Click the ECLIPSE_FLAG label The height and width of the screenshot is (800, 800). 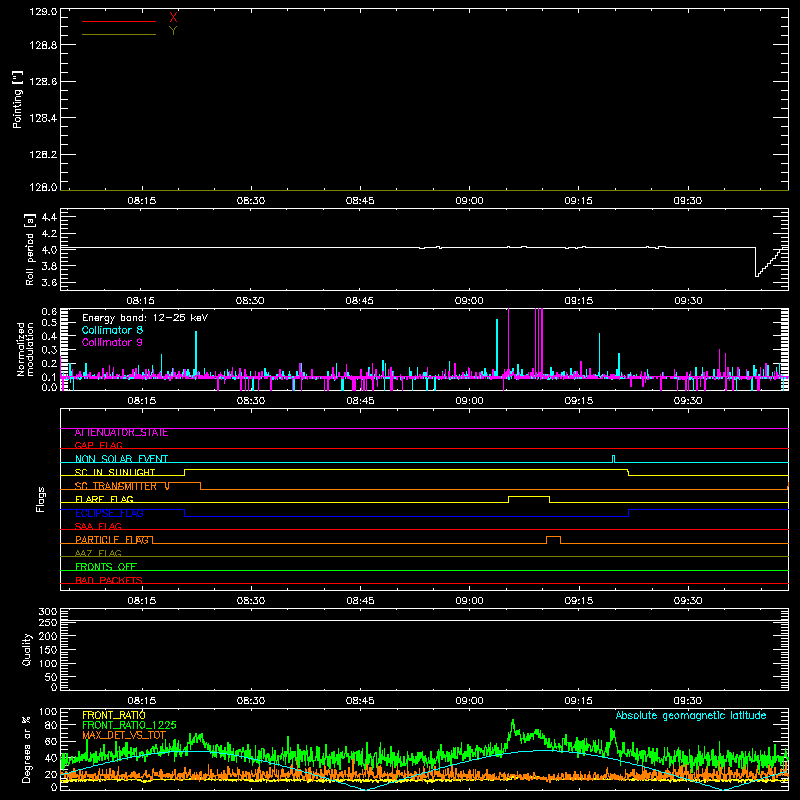109,513
